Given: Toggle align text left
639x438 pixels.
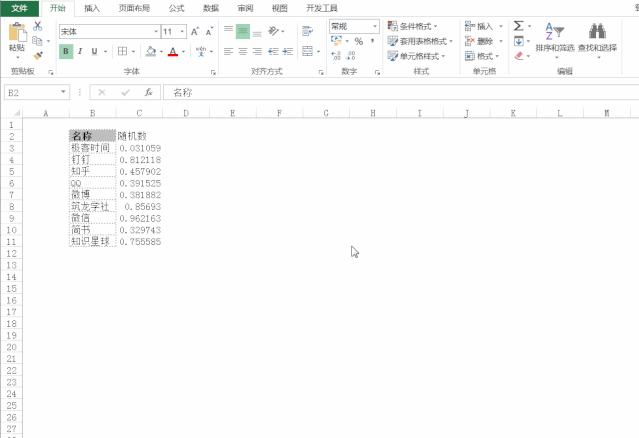Looking at the screenshot, I should tap(228, 51).
